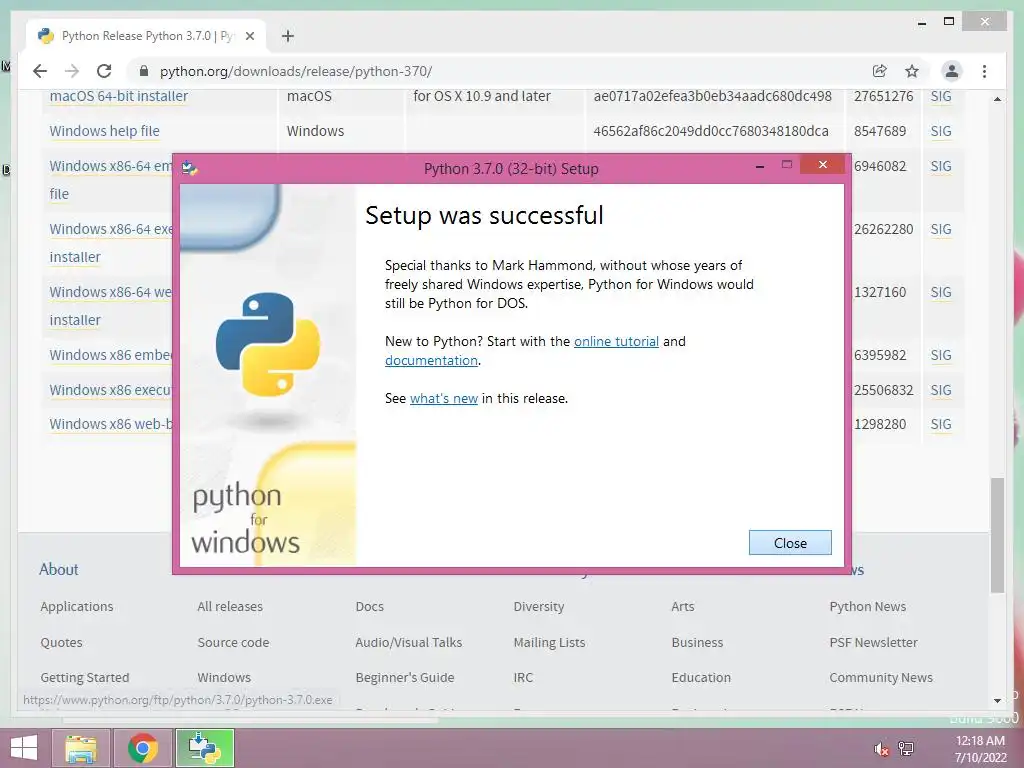The height and width of the screenshot is (768, 1024).
Task: Close the Python Release tab
Action: point(249,36)
